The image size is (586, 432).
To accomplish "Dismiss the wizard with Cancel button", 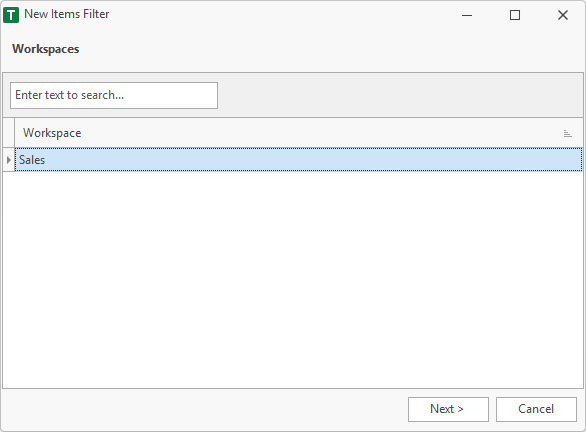I will (x=536, y=409).
